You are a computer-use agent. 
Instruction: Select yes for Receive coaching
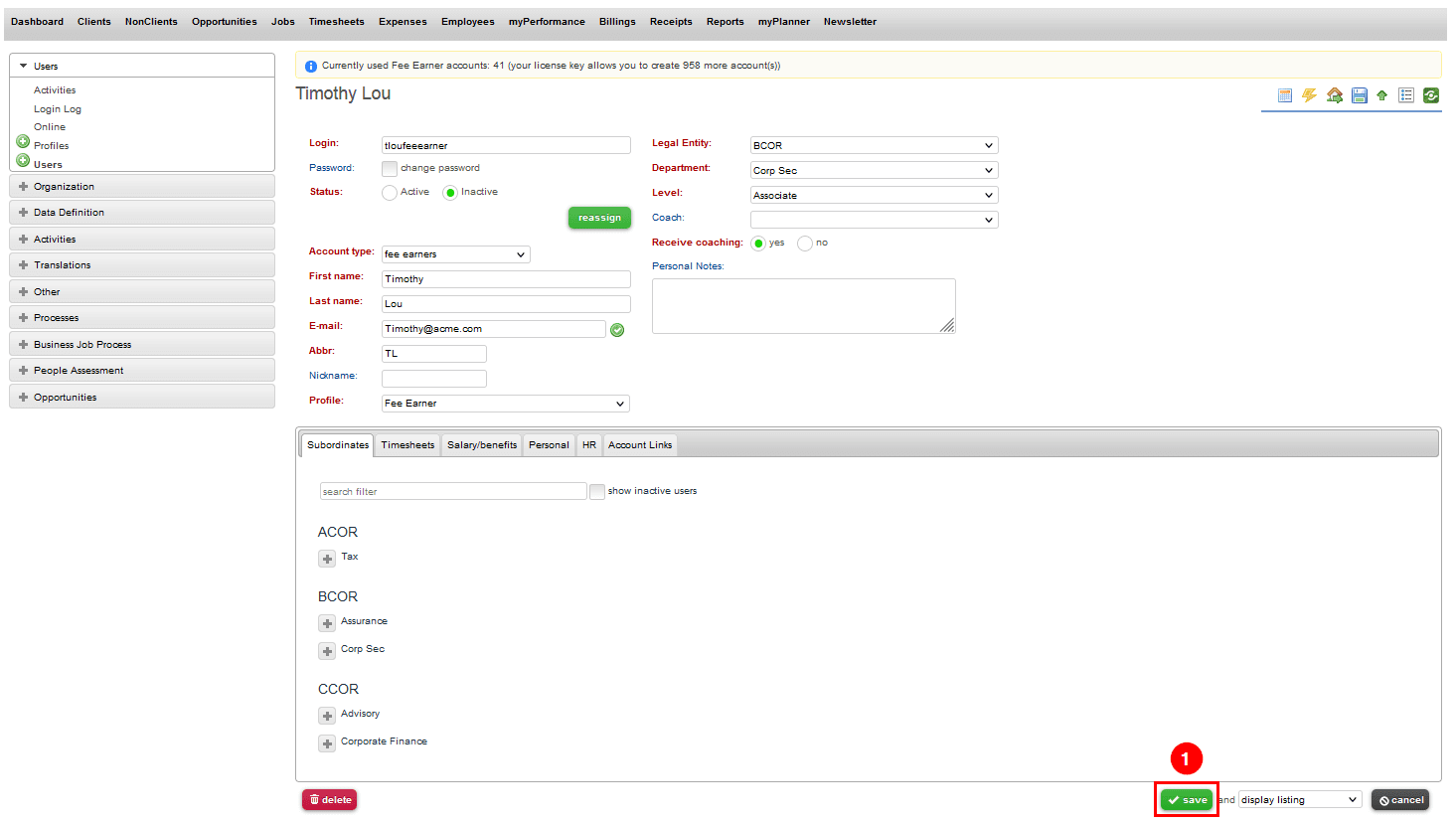click(x=758, y=244)
